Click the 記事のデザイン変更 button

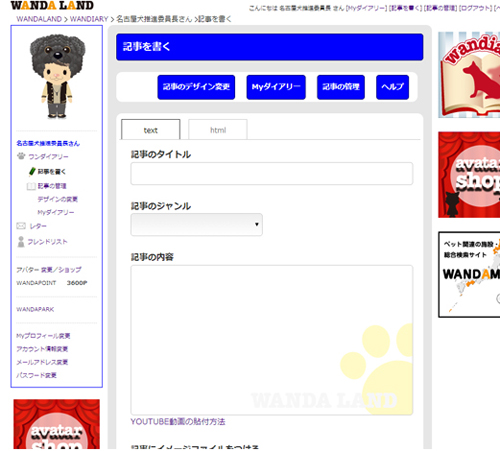tap(196, 87)
